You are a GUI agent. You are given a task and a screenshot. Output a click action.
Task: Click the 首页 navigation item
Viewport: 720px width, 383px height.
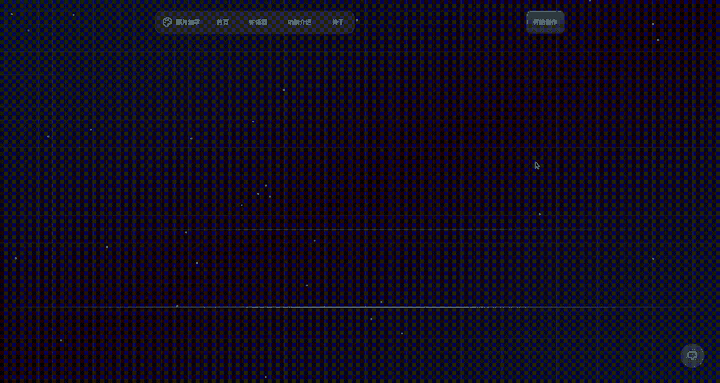point(223,22)
